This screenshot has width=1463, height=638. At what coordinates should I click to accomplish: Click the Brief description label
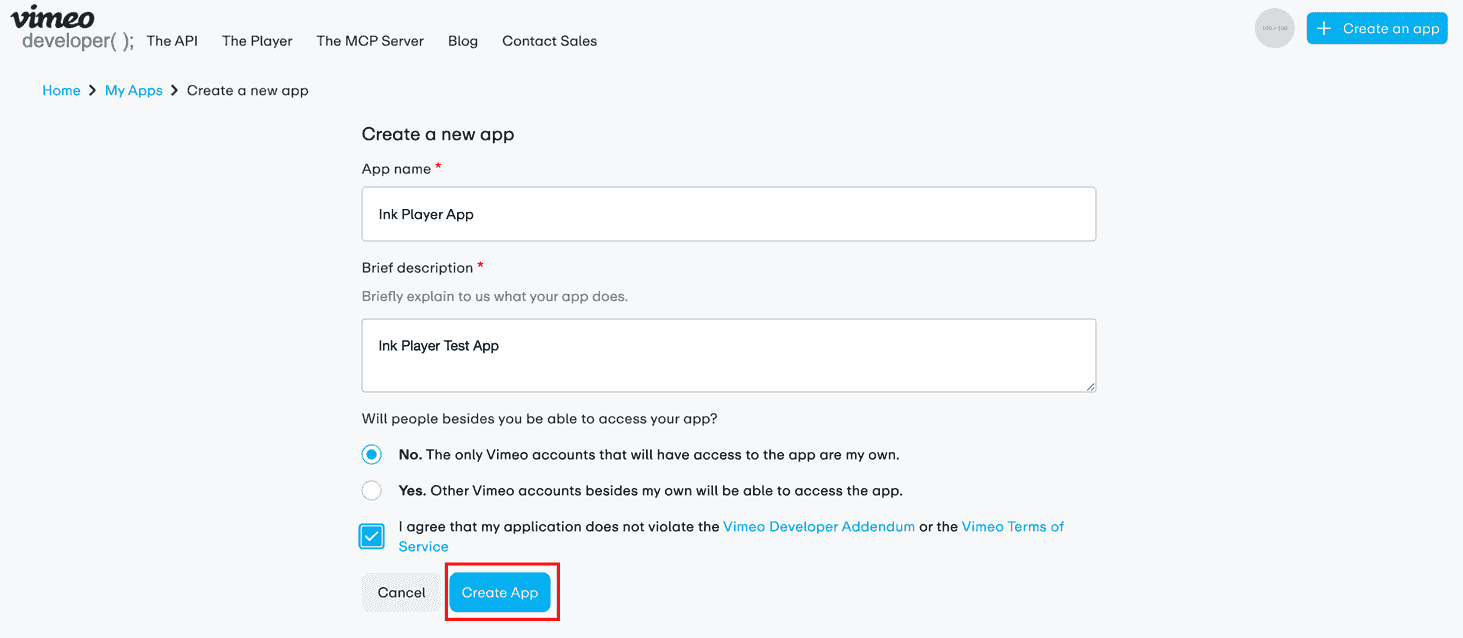417,267
